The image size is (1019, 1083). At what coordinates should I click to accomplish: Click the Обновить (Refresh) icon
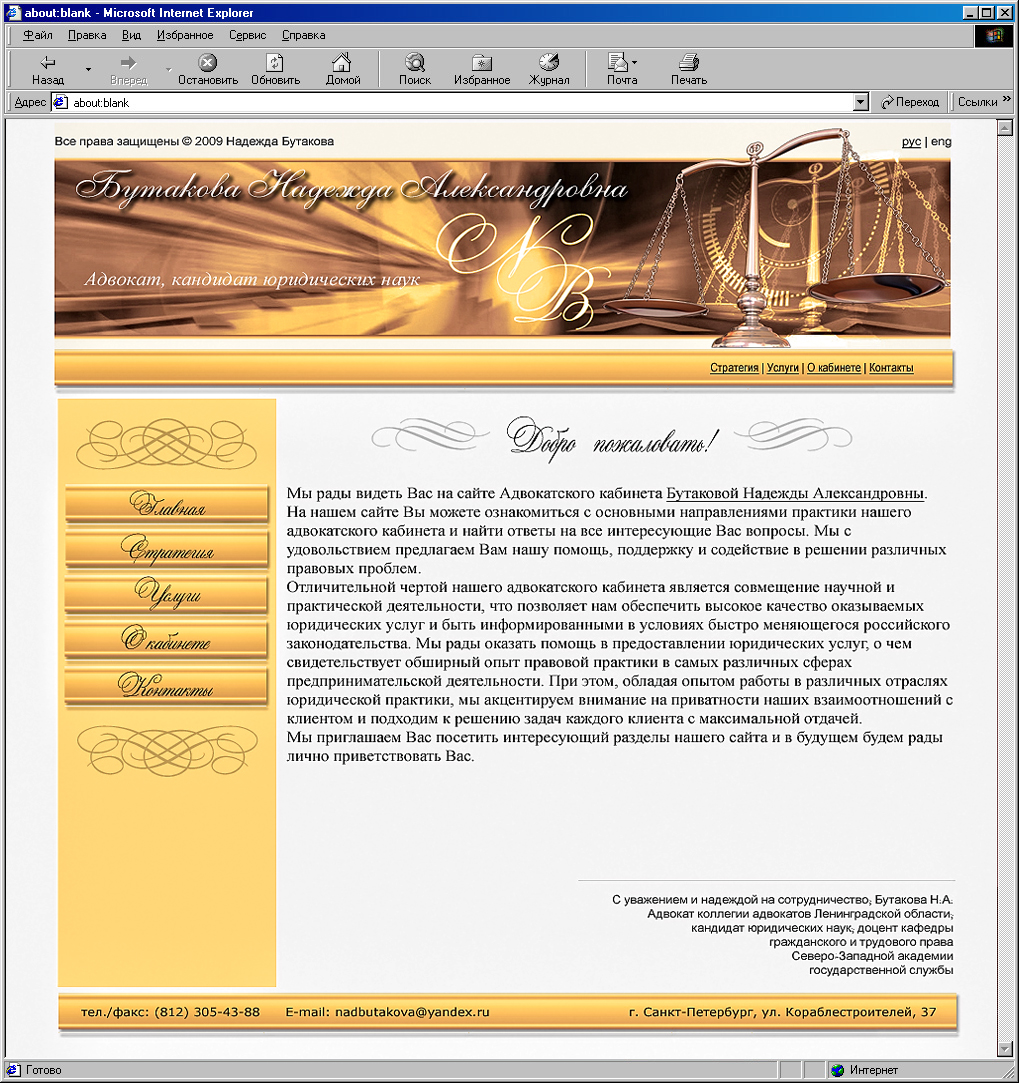tap(275, 63)
